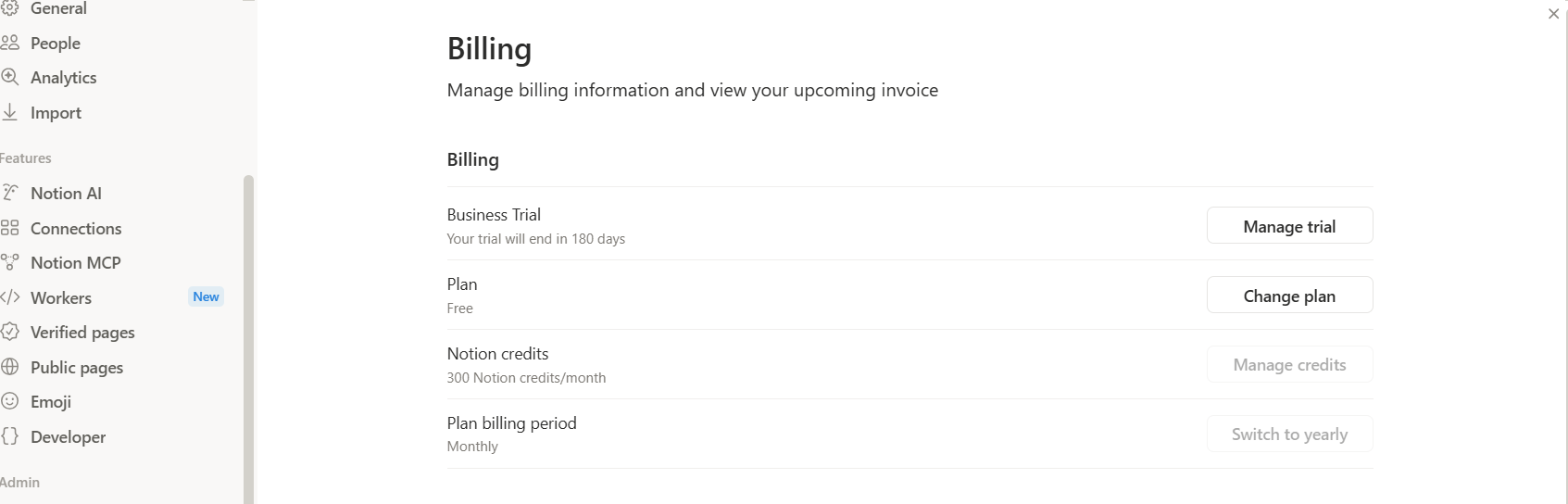This screenshot has height=504, width=1568.
Task: Open the General settings gear icon
Action: point(9,8)
